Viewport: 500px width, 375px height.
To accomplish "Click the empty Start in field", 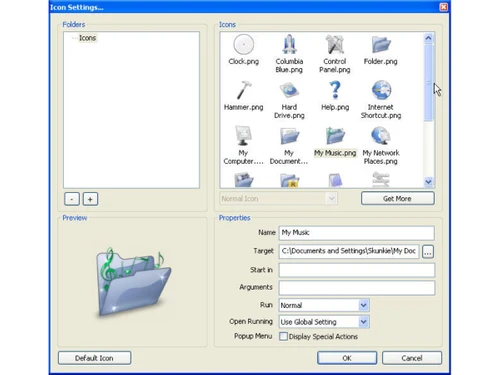I will click(x=357, y=270).
